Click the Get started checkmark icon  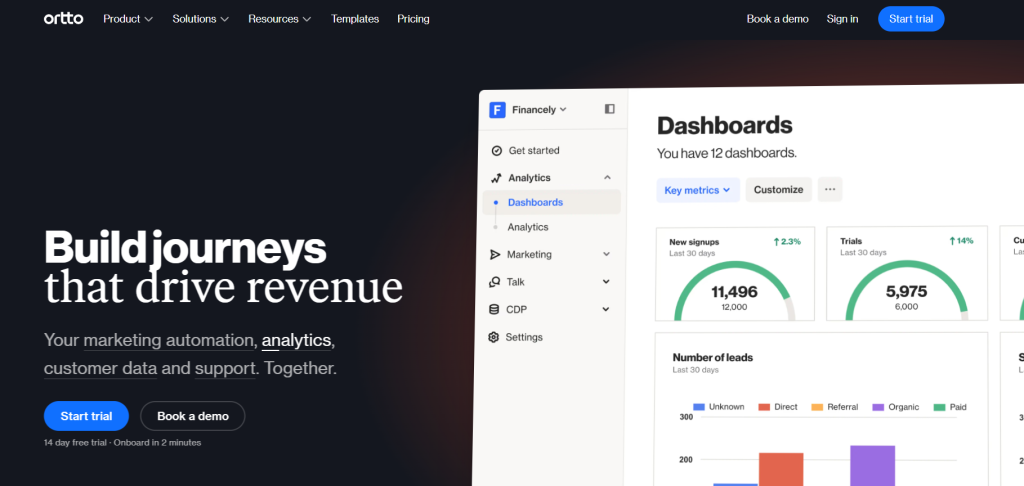495,151
